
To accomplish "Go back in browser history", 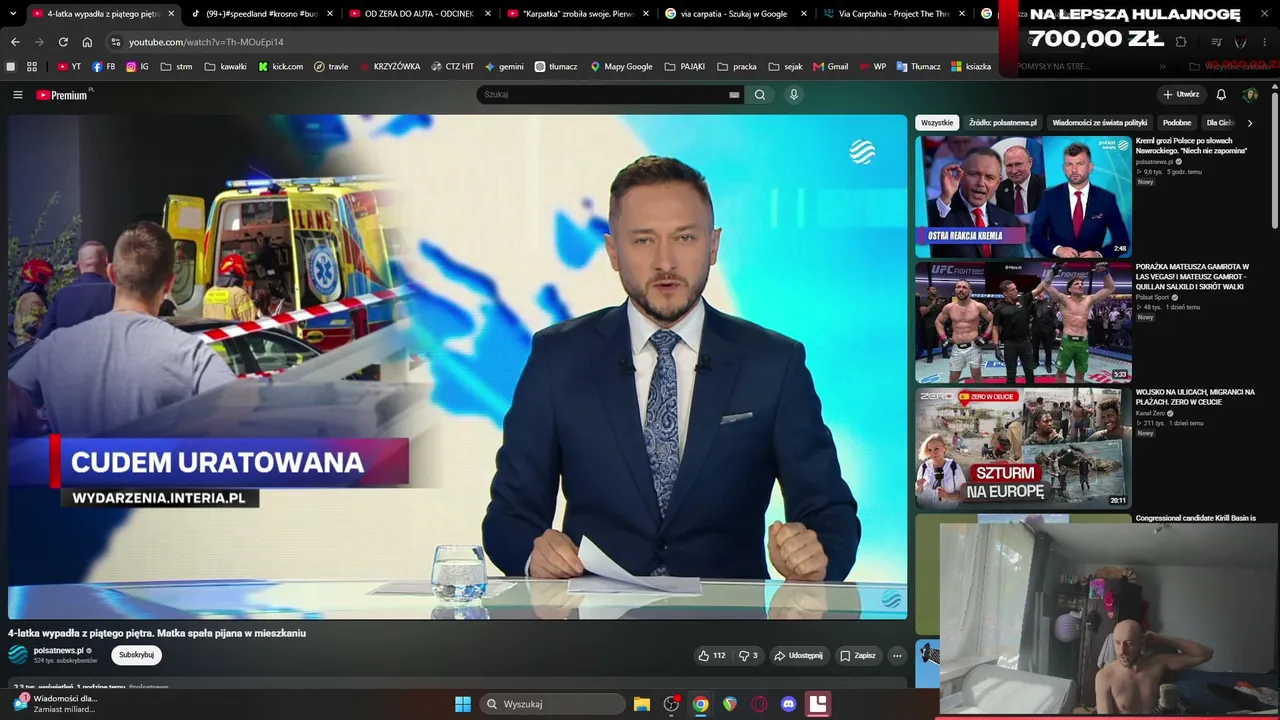I will point(15,42).
